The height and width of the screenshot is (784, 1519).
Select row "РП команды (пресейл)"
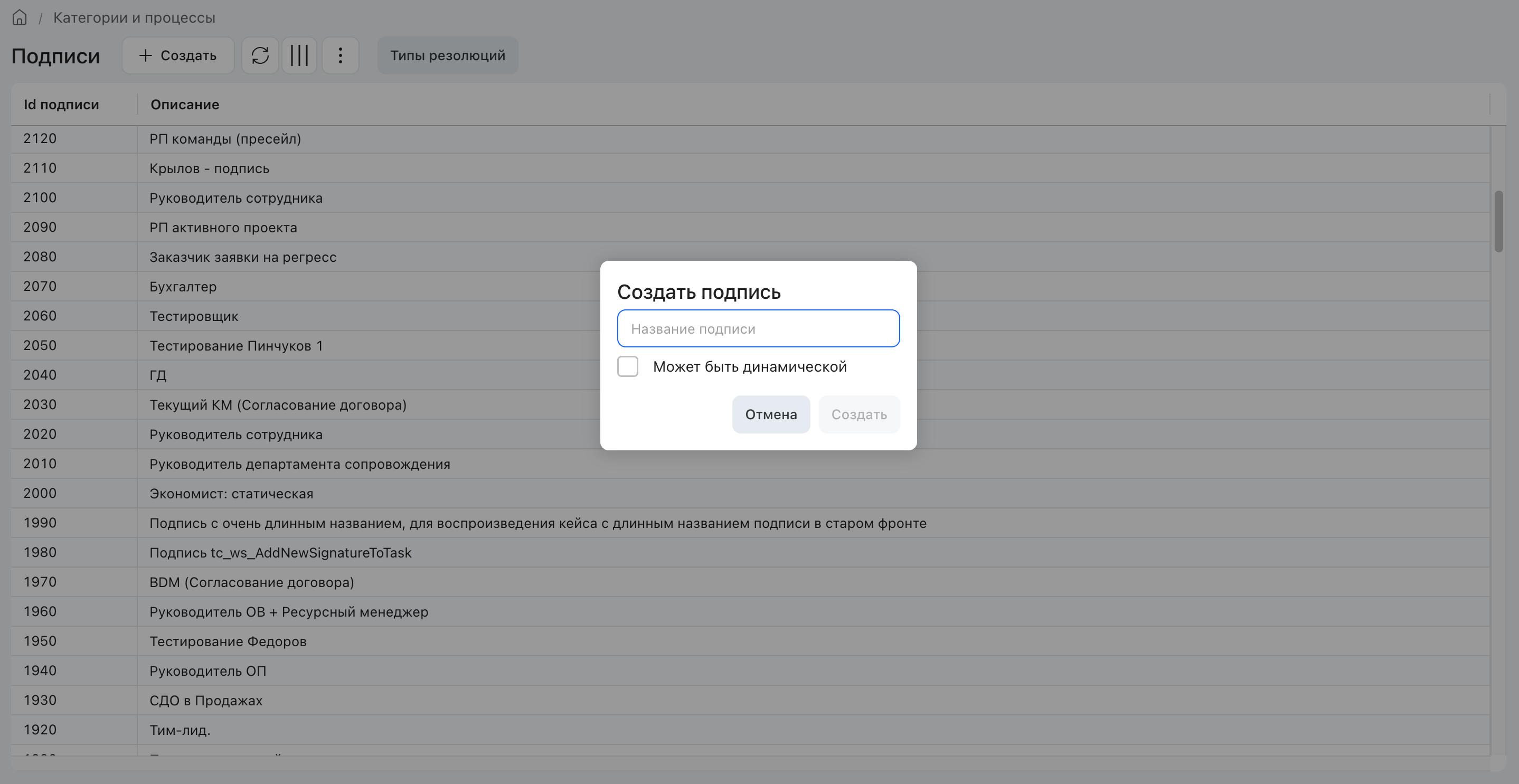(x=750, y=138)
